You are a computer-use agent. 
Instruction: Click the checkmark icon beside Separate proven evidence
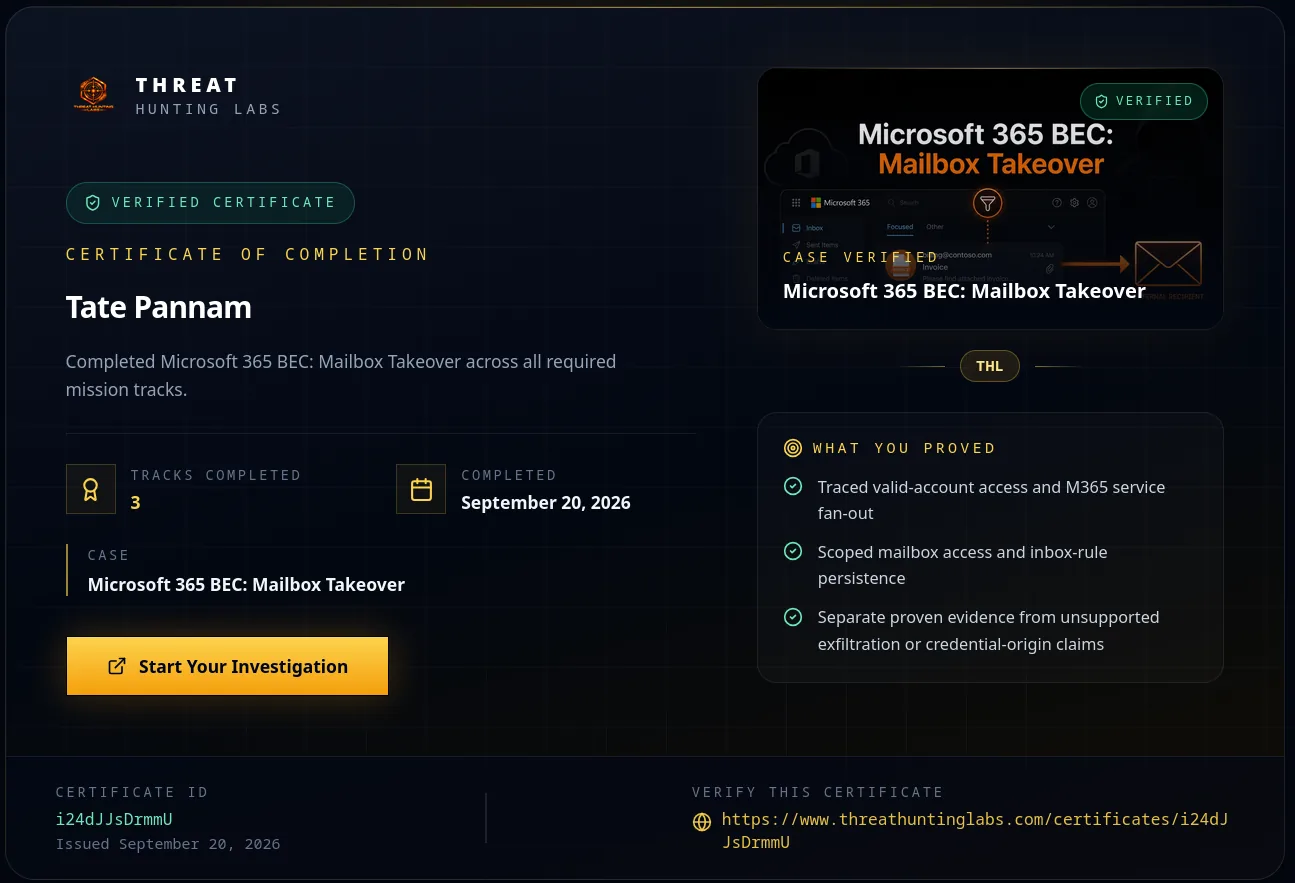coord(793,617)
